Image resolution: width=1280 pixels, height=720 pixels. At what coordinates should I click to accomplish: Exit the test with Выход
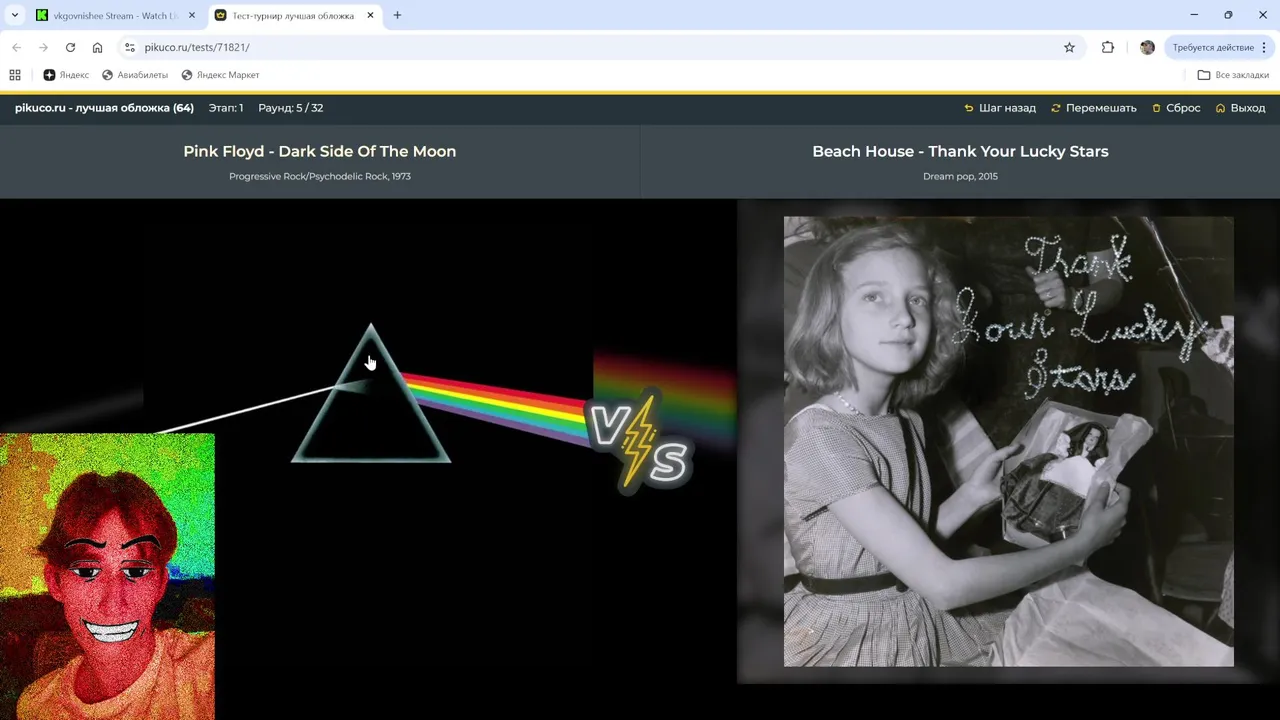1240,108
